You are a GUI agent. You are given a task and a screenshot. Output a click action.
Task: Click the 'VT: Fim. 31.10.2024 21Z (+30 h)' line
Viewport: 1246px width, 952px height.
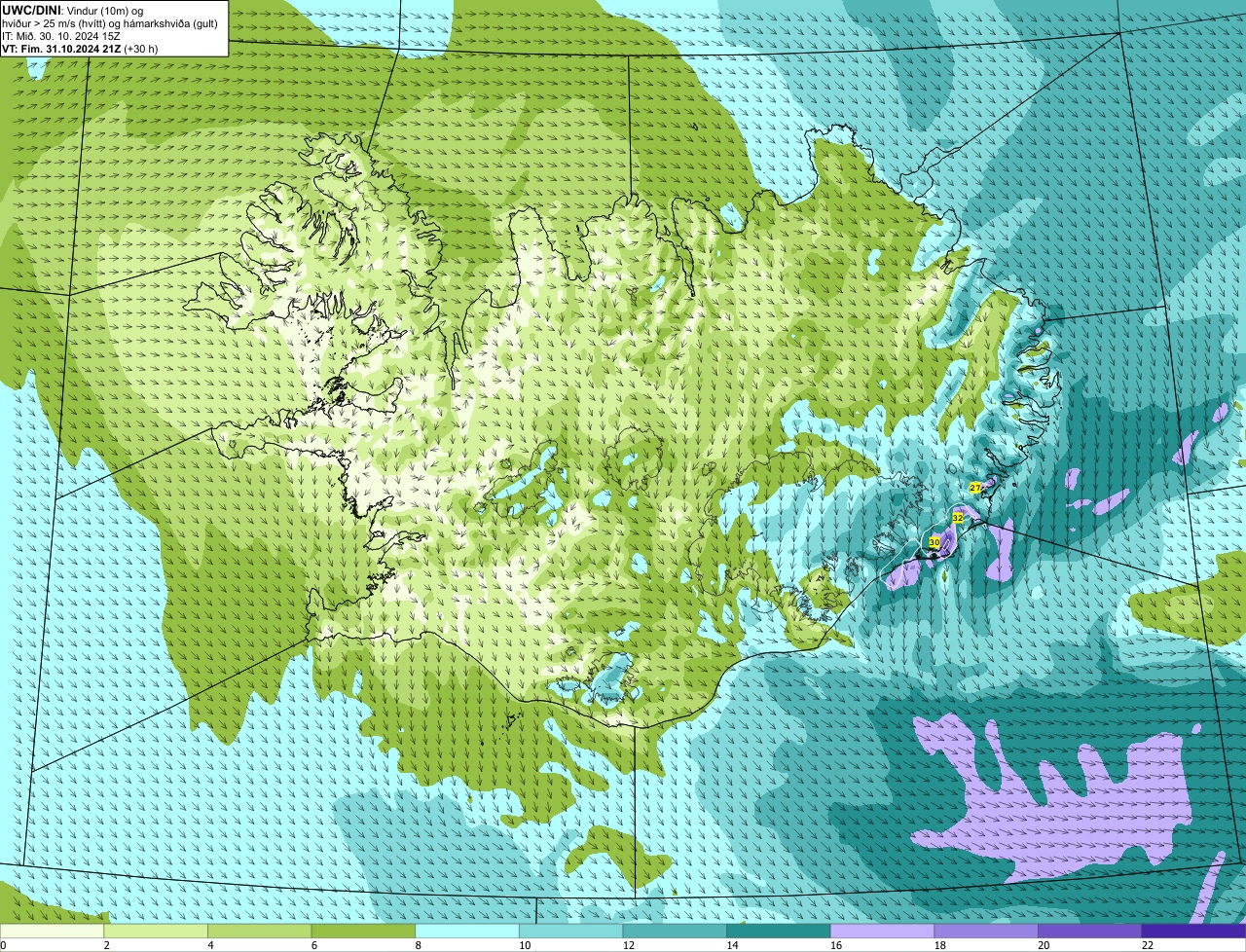[80, 48]
